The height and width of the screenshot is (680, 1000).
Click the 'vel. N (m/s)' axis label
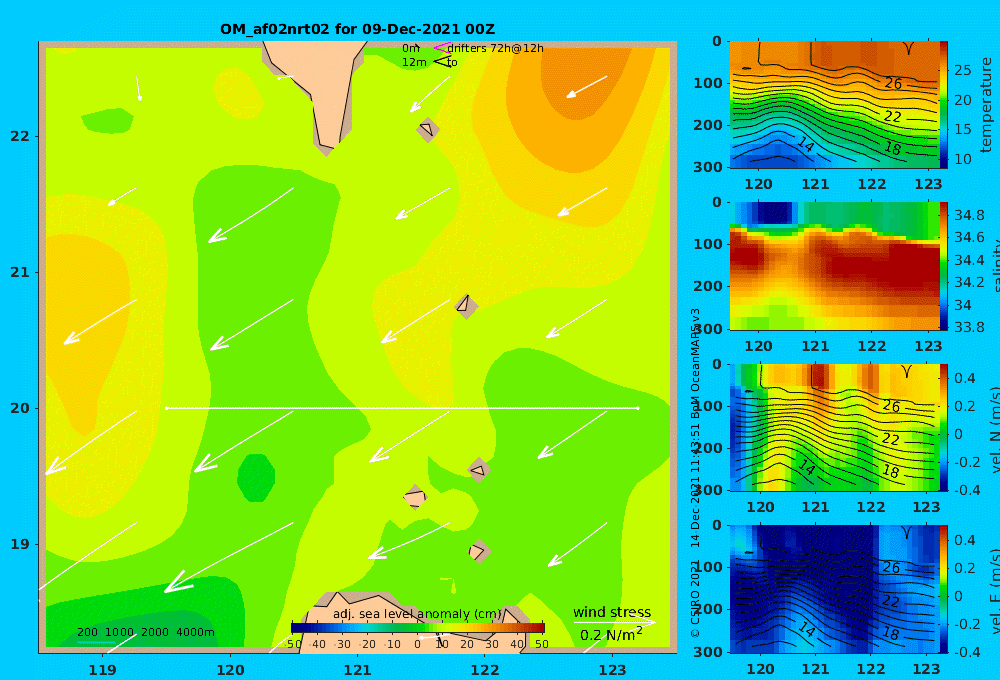coord(994,429)
